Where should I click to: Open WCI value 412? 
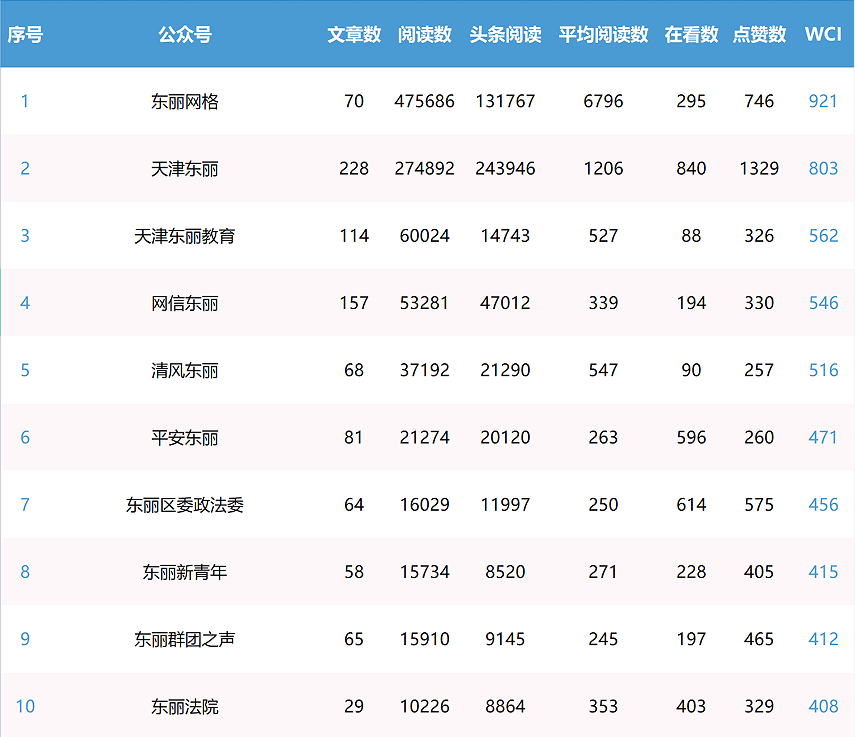823,639
